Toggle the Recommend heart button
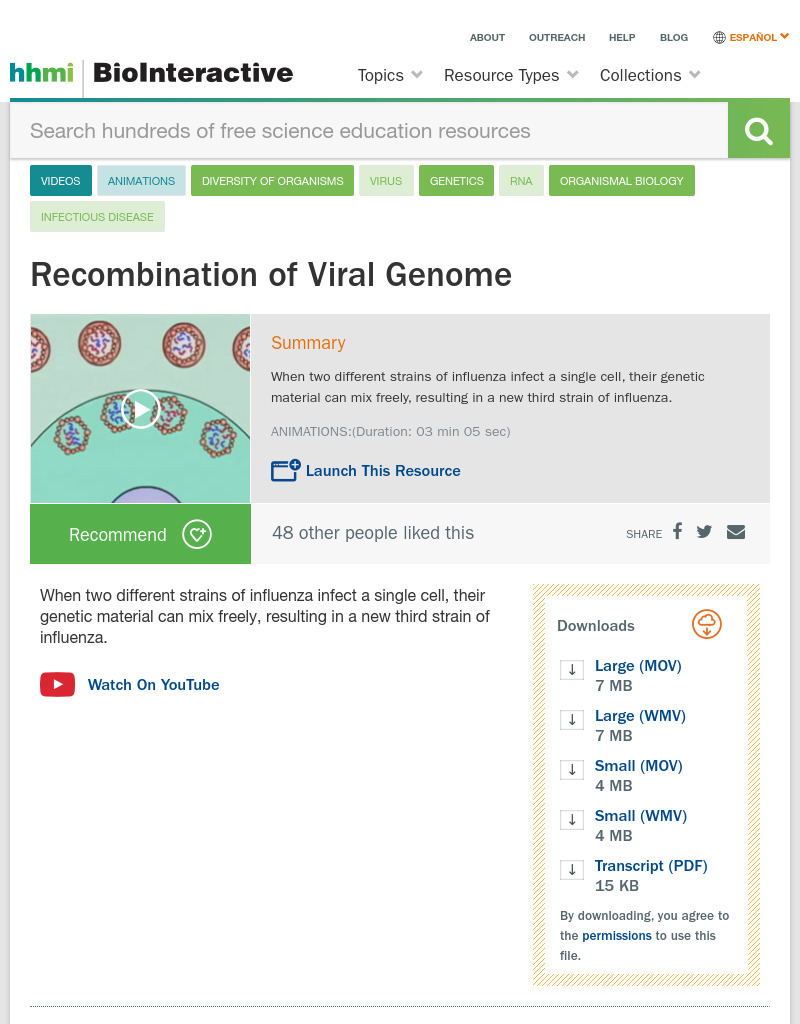 [197, 534]
